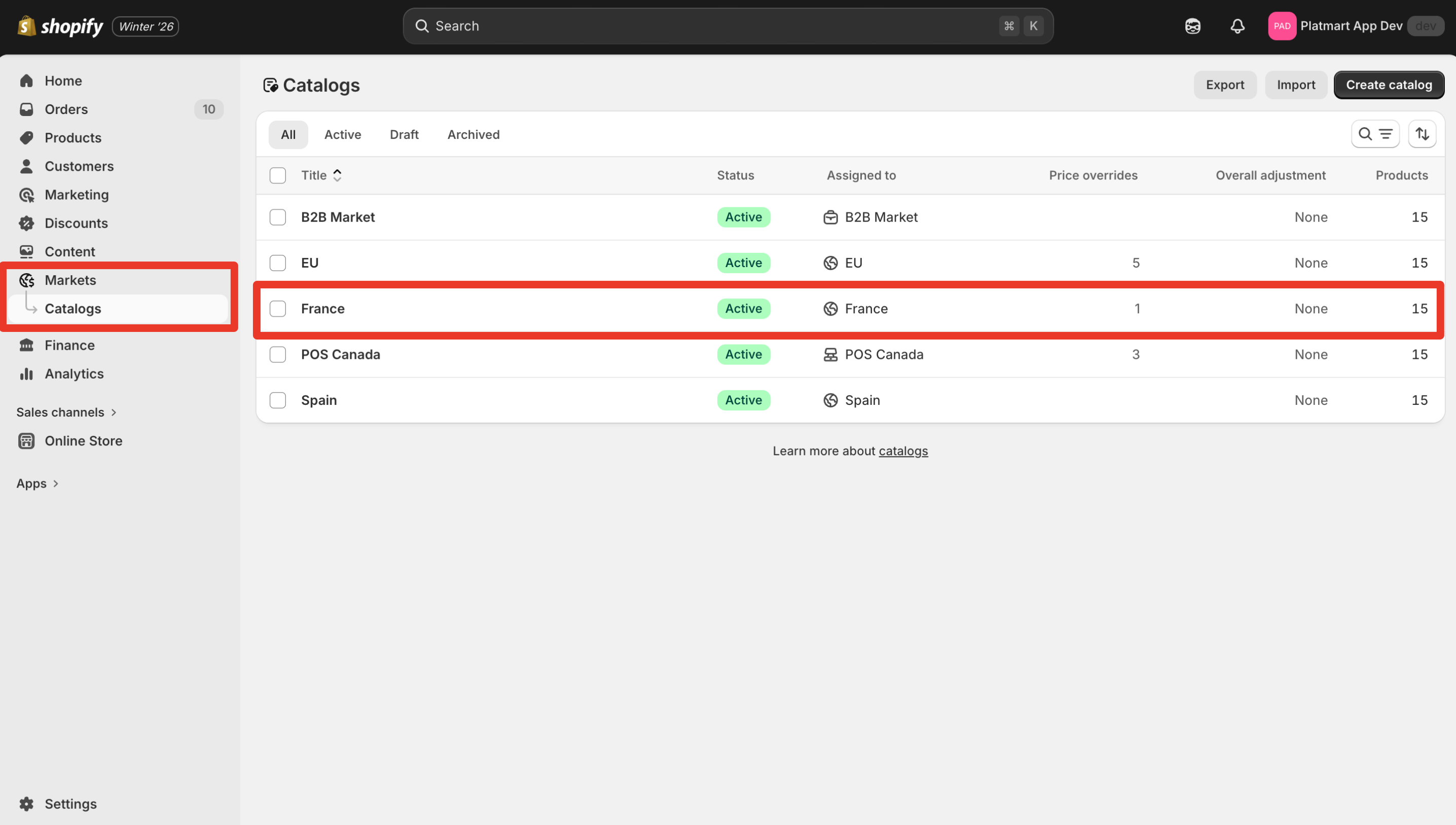Open the Online Store channel icon

(27, 441)
